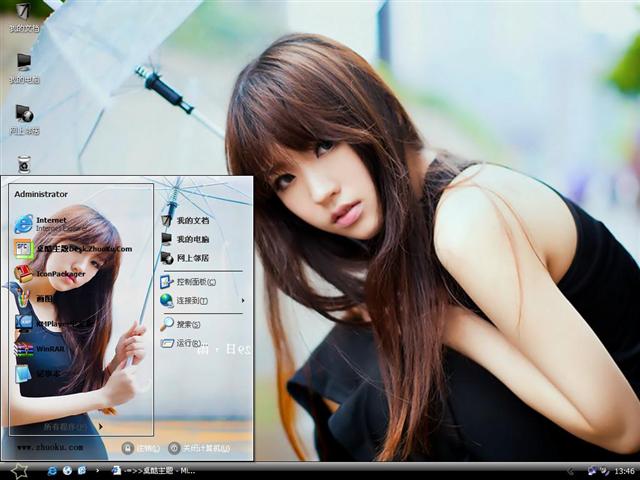Open 画图 paint program in Start menu
Image resolution: width=640 pixels, height=480 pixels.
34,298
